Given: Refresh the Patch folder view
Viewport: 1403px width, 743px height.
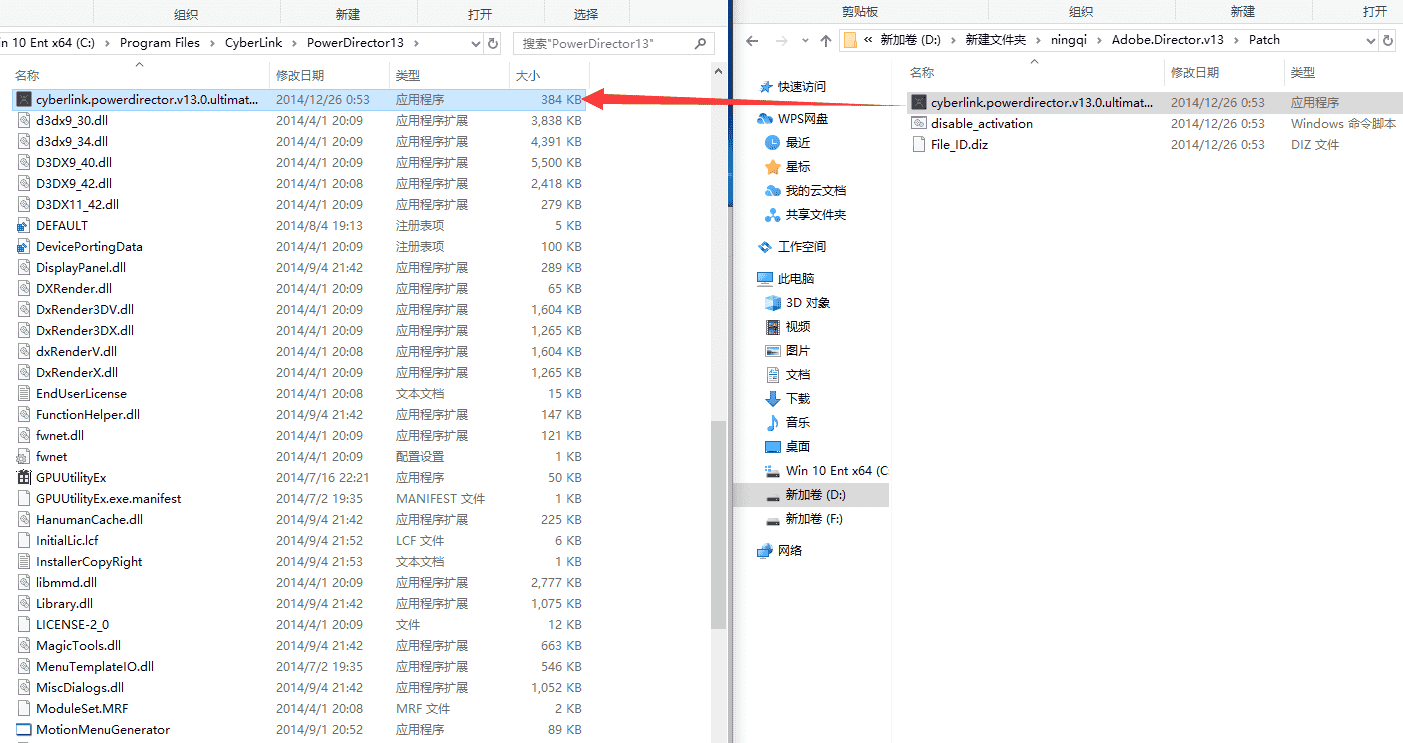Looking at the screenshot, I should point(1390,41).
